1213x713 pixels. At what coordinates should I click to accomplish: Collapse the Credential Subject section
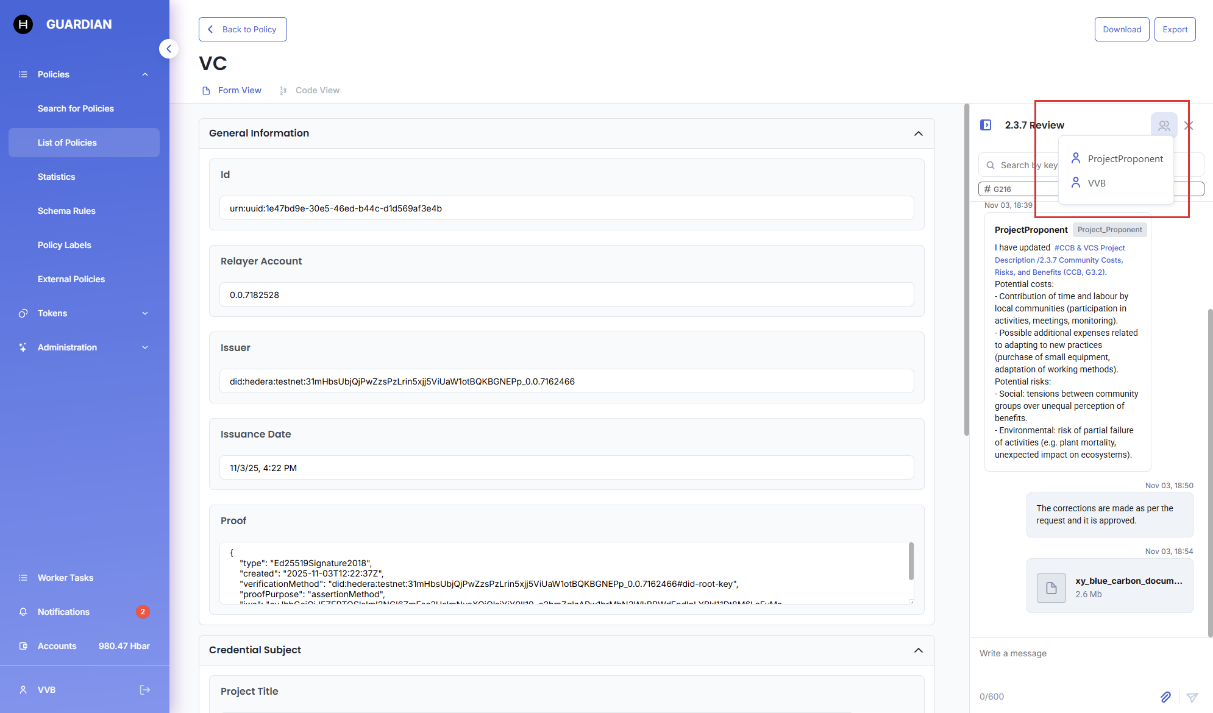(918, 650)
